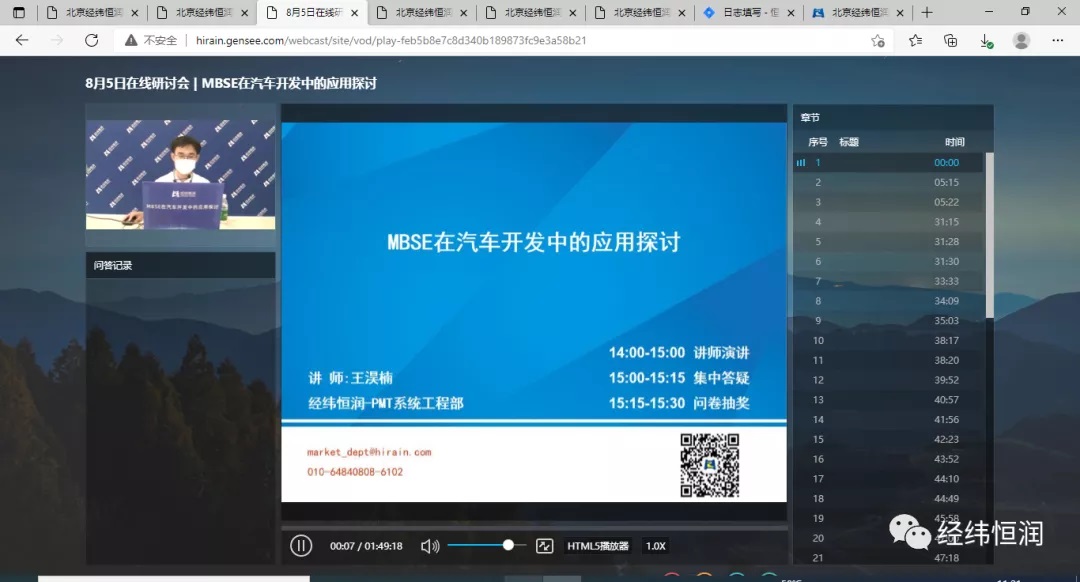
Task: Jump to chapter 5 at 31:28
Action: point(889,242)
